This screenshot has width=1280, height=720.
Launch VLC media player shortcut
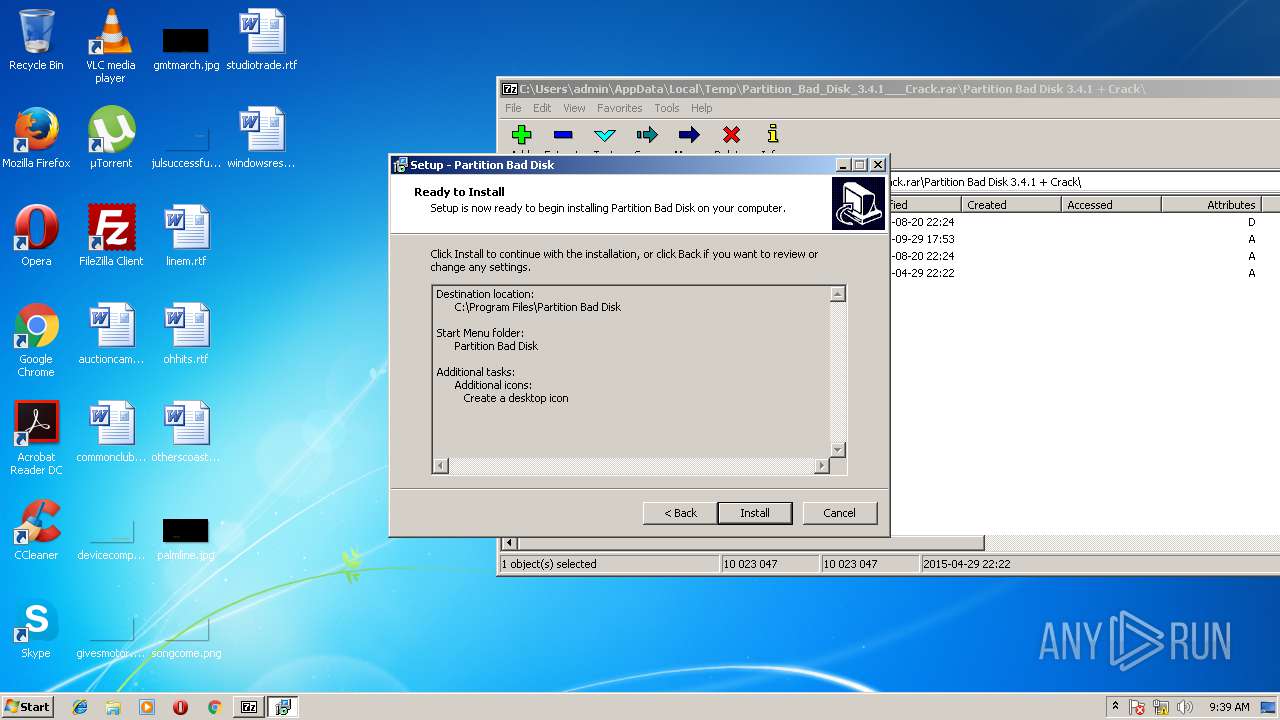[x=110, y=46]
